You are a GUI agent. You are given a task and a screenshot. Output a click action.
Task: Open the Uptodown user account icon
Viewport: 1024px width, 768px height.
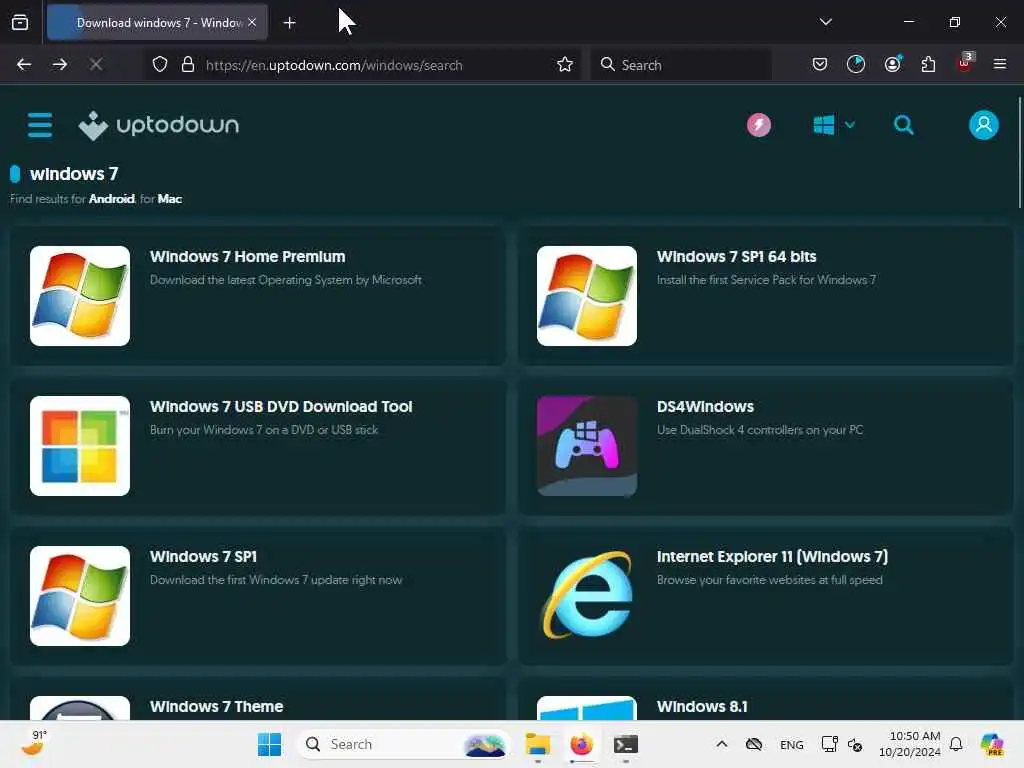point(984,125)
